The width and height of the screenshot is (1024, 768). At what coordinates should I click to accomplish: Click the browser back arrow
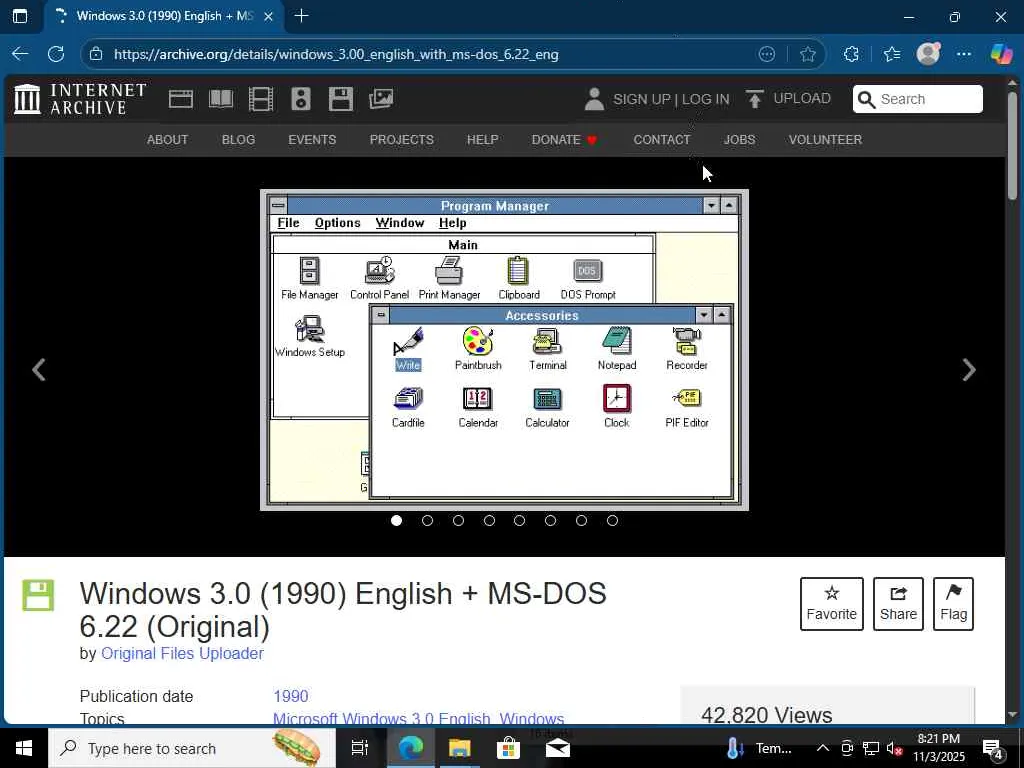20,54
